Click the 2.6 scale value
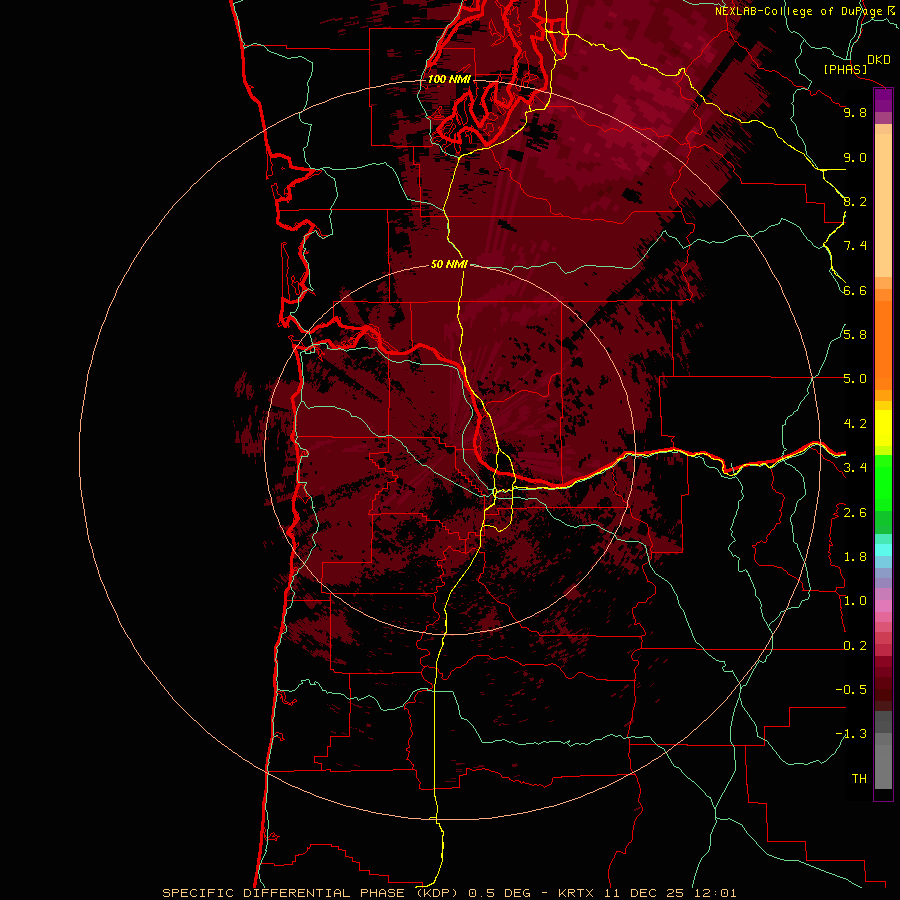The height and width of the screenshot is (900, 900). pos(855,513)
